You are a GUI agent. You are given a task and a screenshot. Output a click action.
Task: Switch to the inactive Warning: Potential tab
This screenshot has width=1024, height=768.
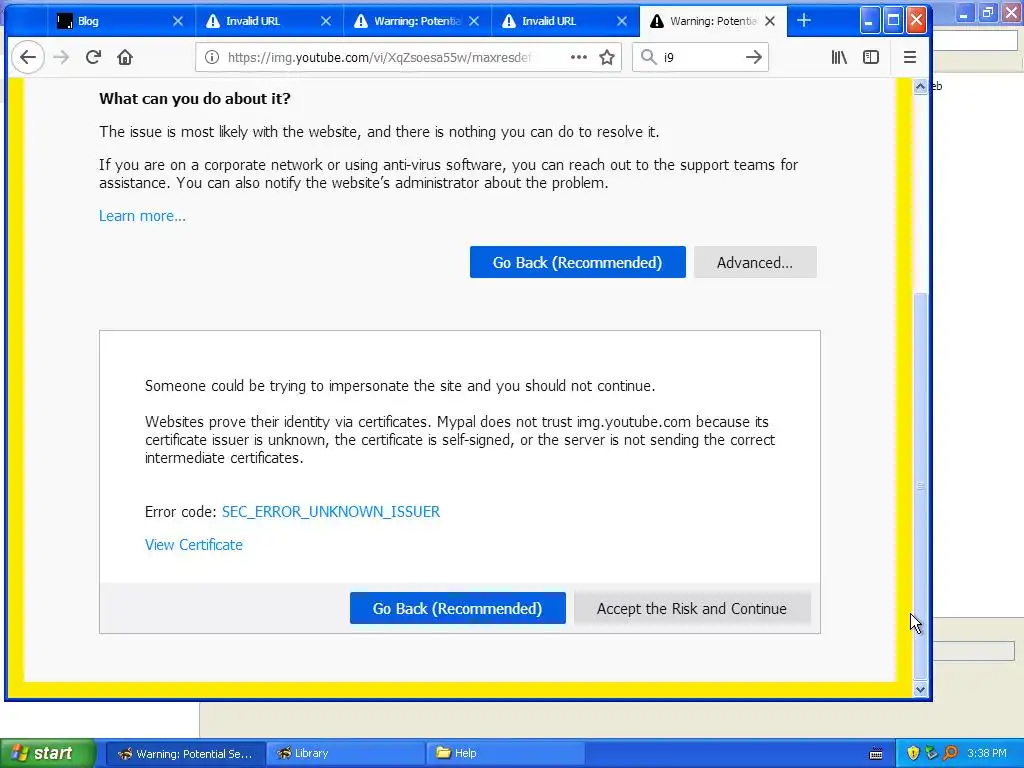pyautogui.click(x=417, y=22)
